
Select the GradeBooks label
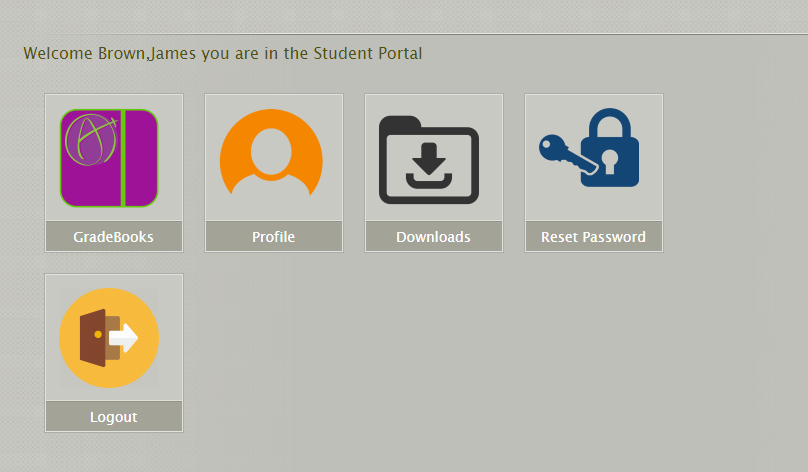[x=113, y=237]
